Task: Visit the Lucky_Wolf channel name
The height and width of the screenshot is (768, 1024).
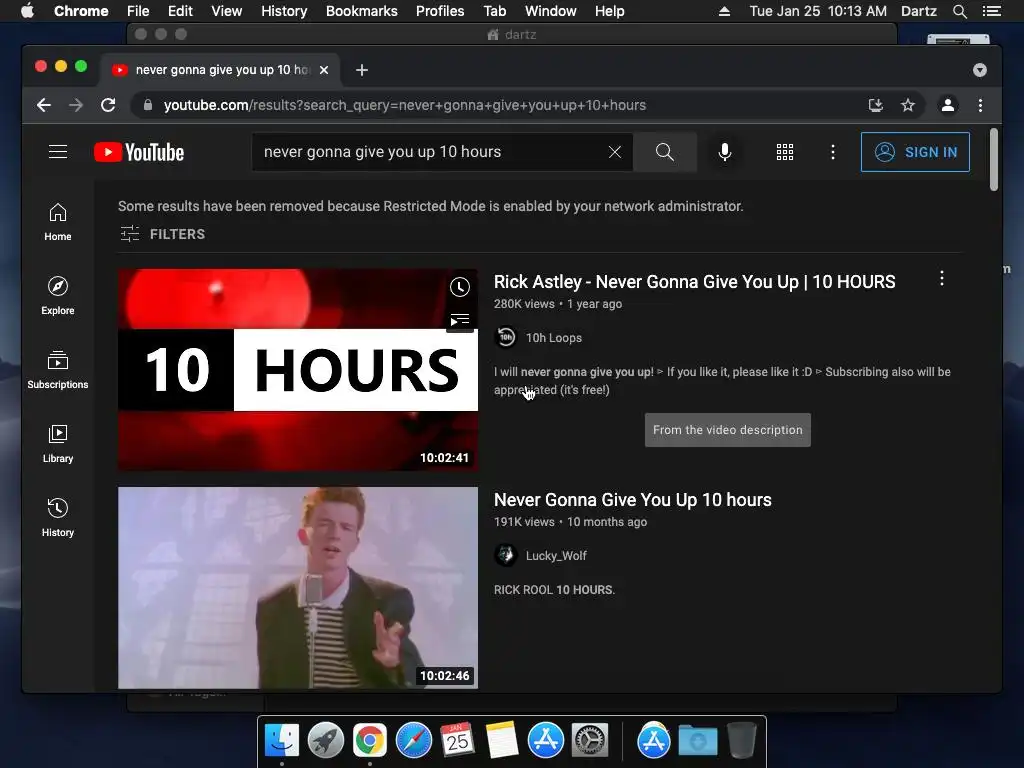Action: point(556,556)
